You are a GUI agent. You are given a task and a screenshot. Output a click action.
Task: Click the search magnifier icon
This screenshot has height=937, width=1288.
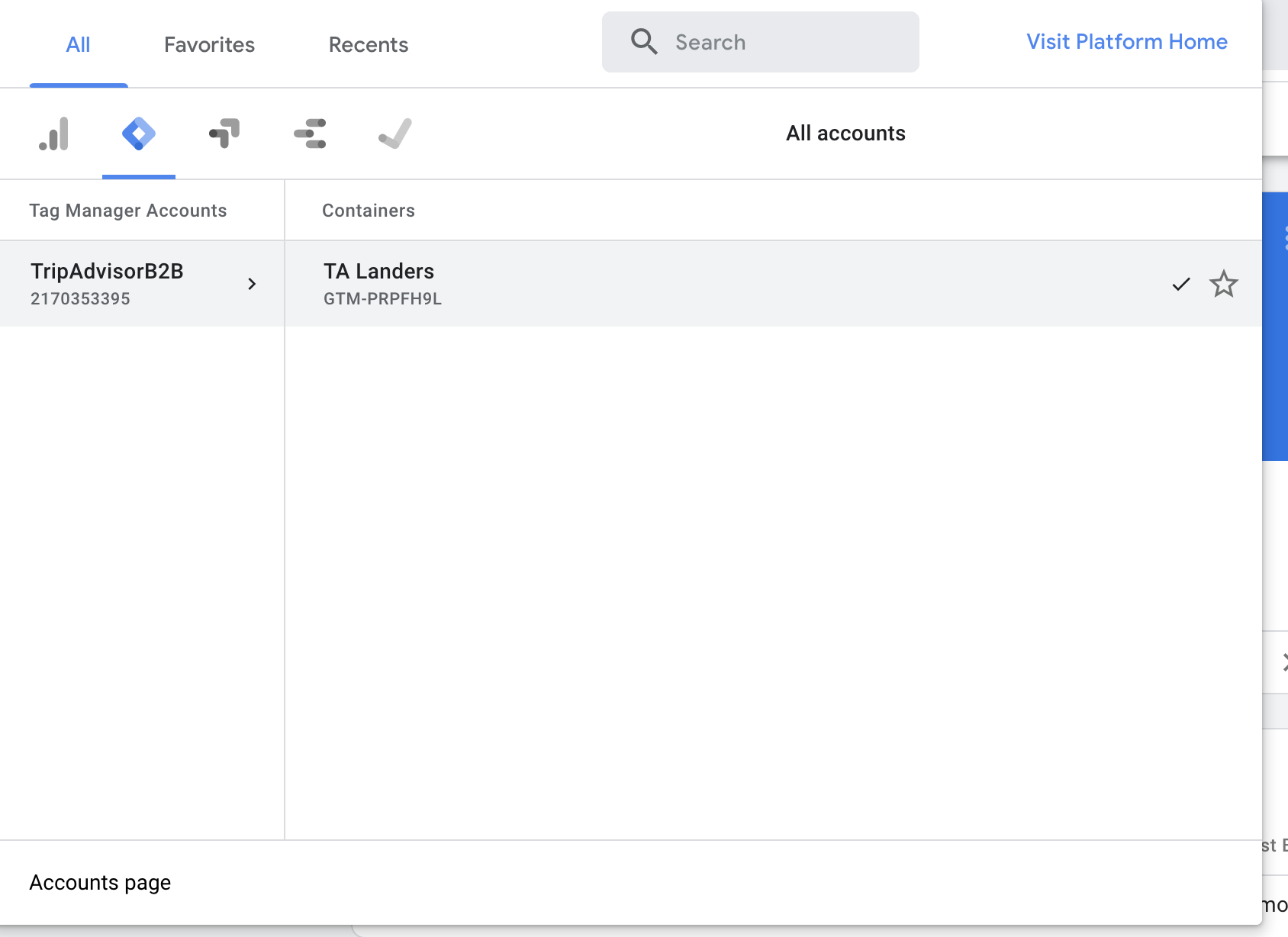644,42
